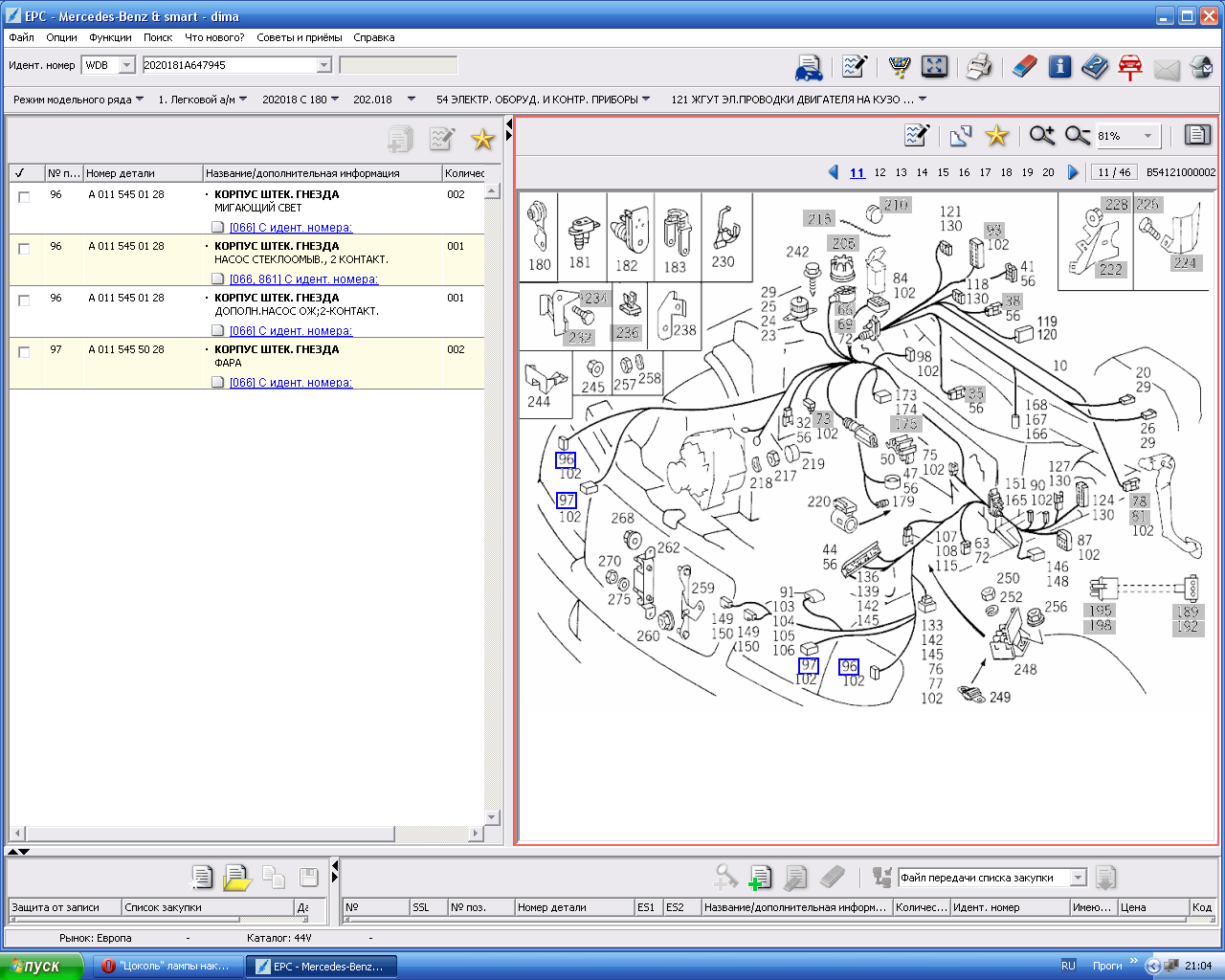Click the add-to-list icon above parts list

point(400,140)
